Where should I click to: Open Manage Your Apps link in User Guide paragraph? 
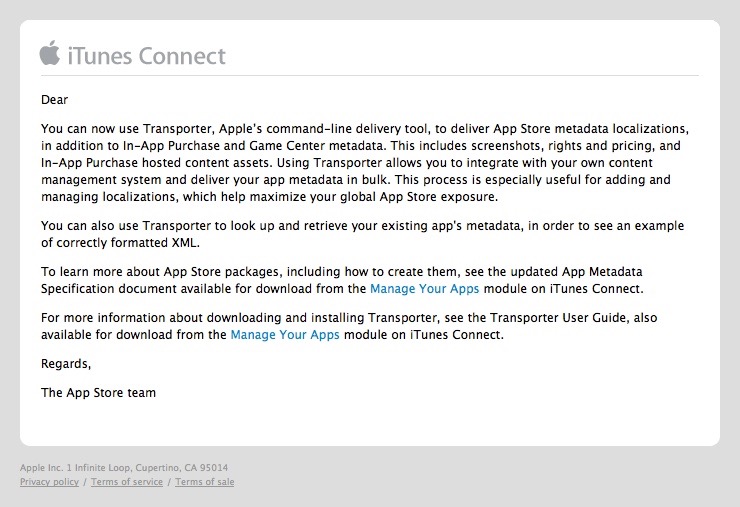click(285, 334)
